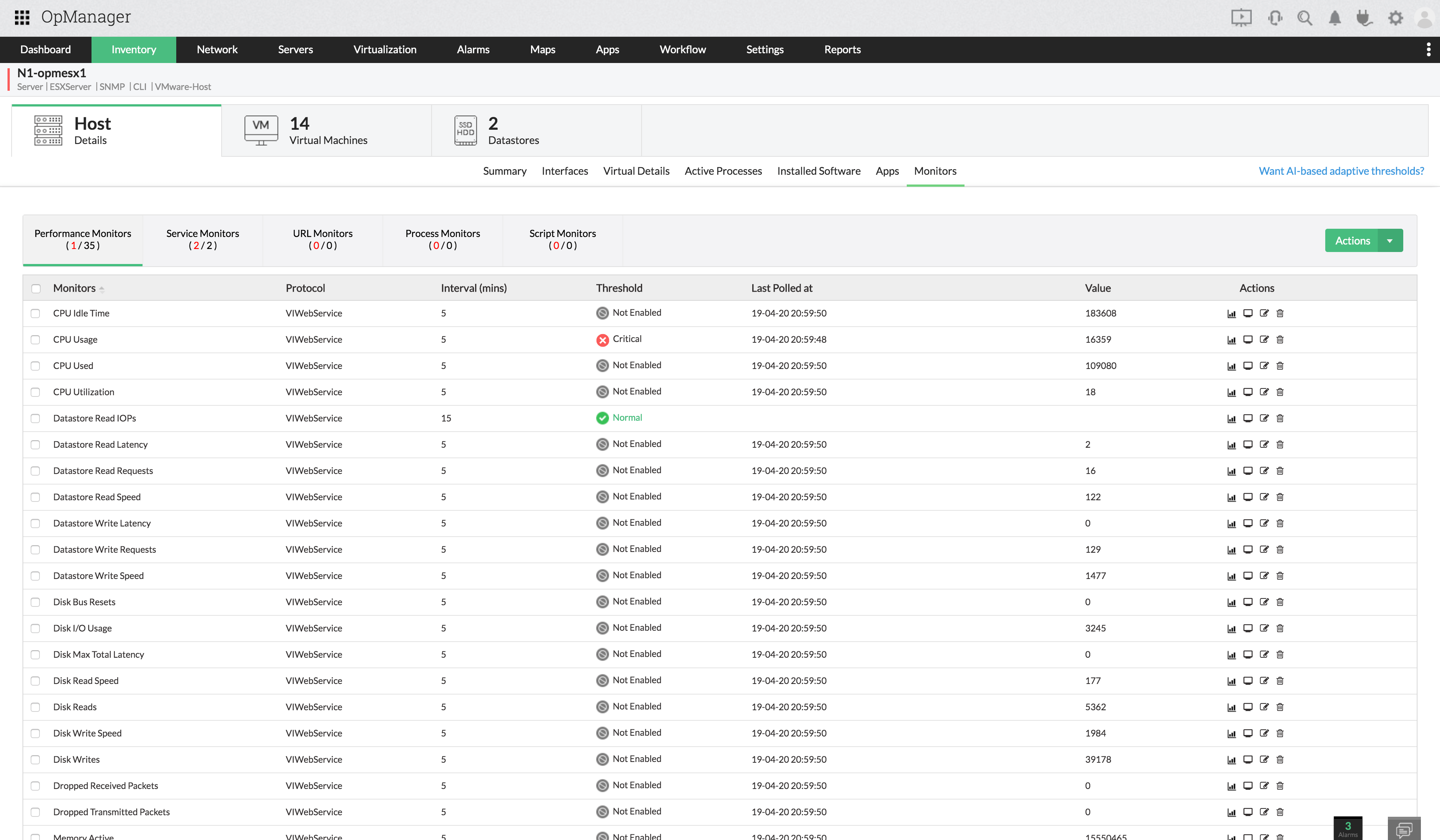
Task: Open the Virtualization menu
Action: [385, 50]
